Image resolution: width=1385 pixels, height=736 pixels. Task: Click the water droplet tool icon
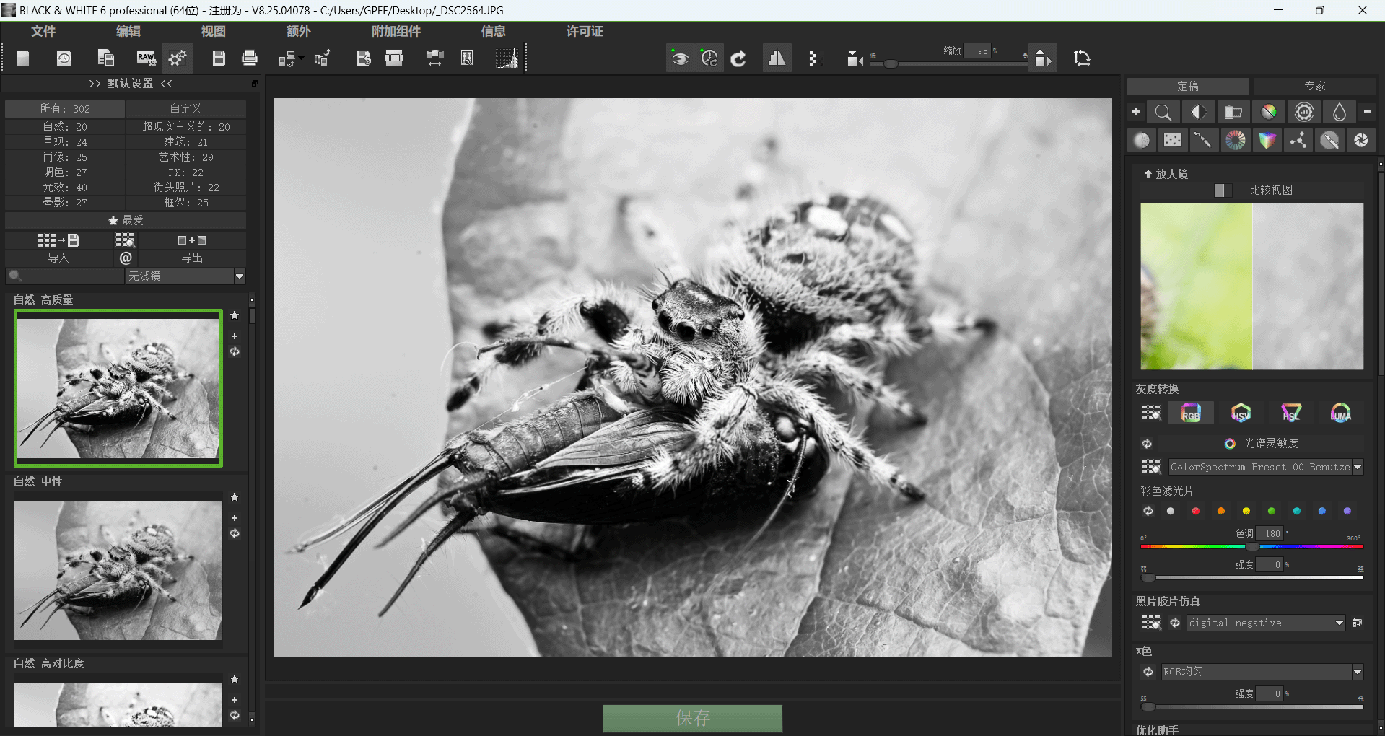point(1338,113)
